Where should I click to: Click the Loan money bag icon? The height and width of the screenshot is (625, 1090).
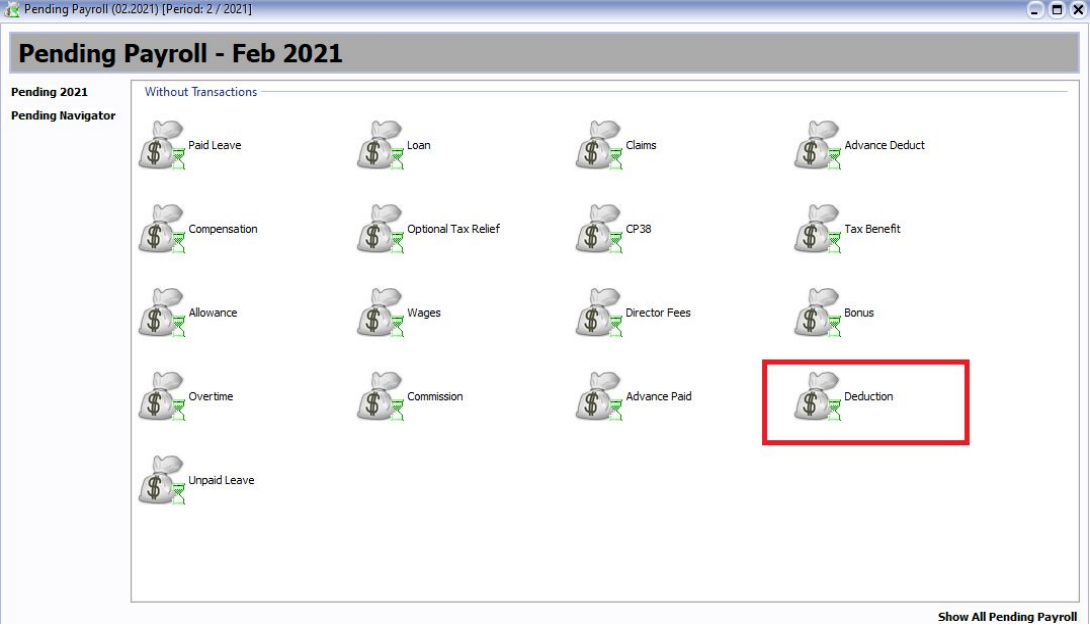tap(381, 146)
